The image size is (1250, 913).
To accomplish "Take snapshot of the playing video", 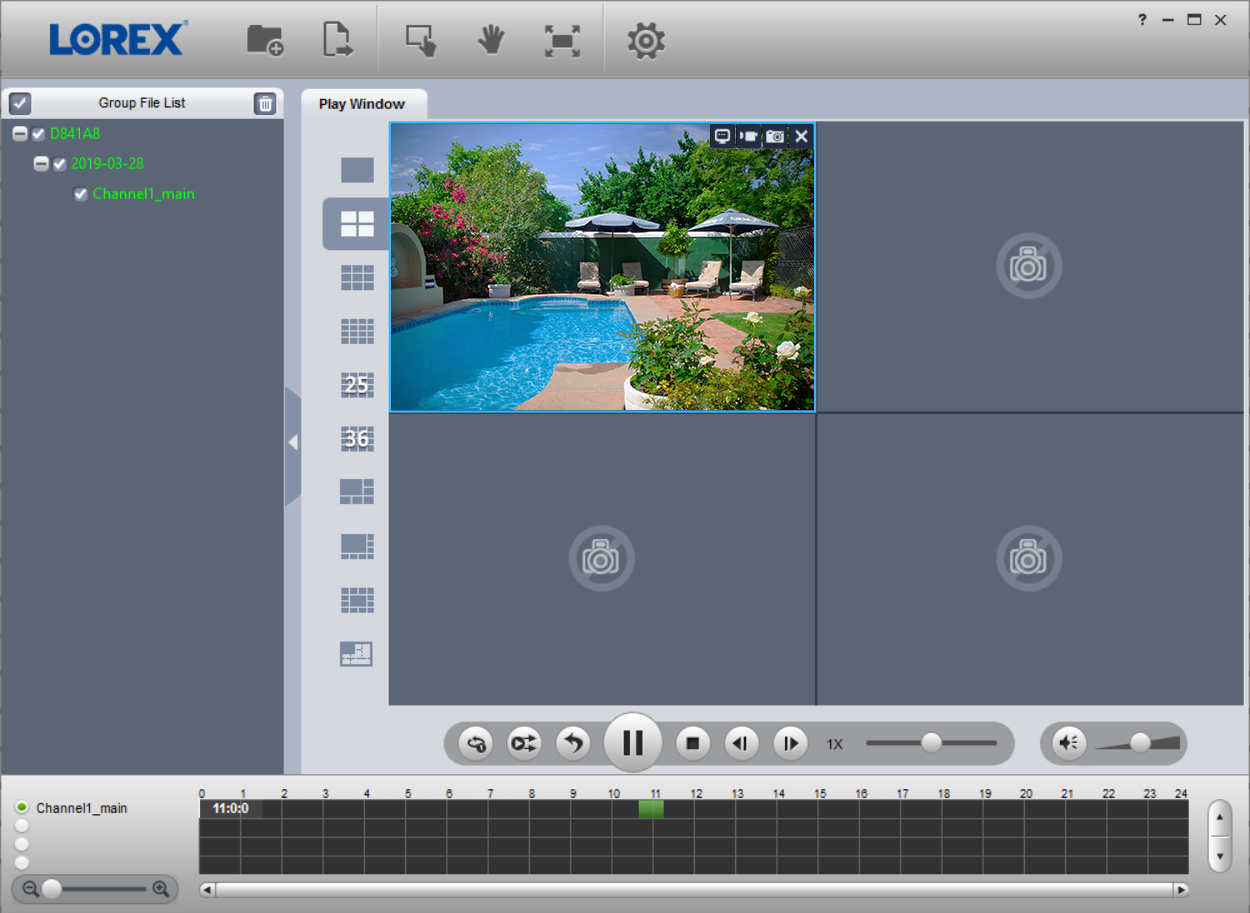I will (775, 136).
